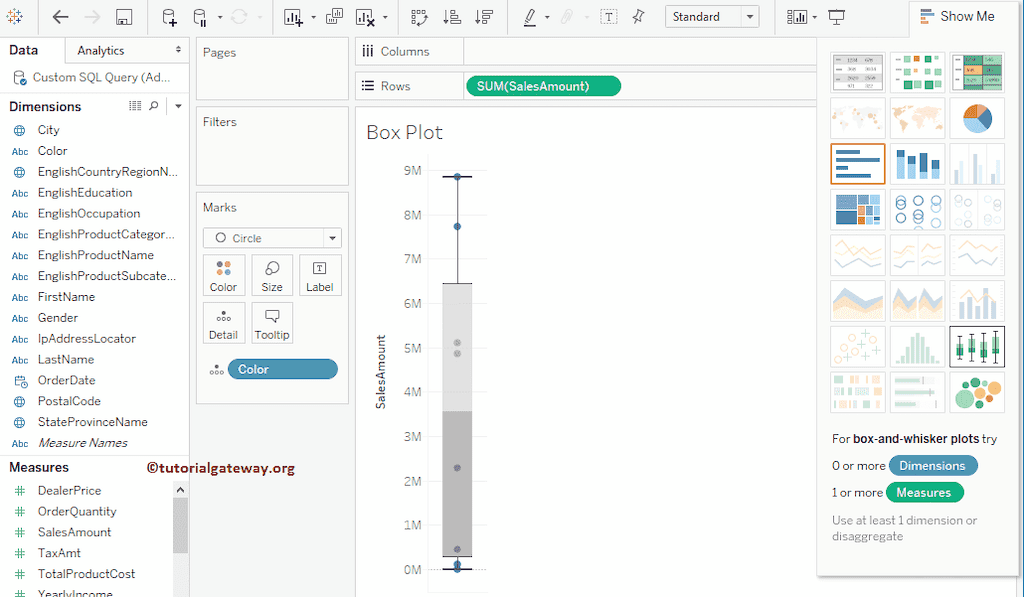Click the Undo back arrow
The width and height of the screenshot is (1024, 597).
61,17
